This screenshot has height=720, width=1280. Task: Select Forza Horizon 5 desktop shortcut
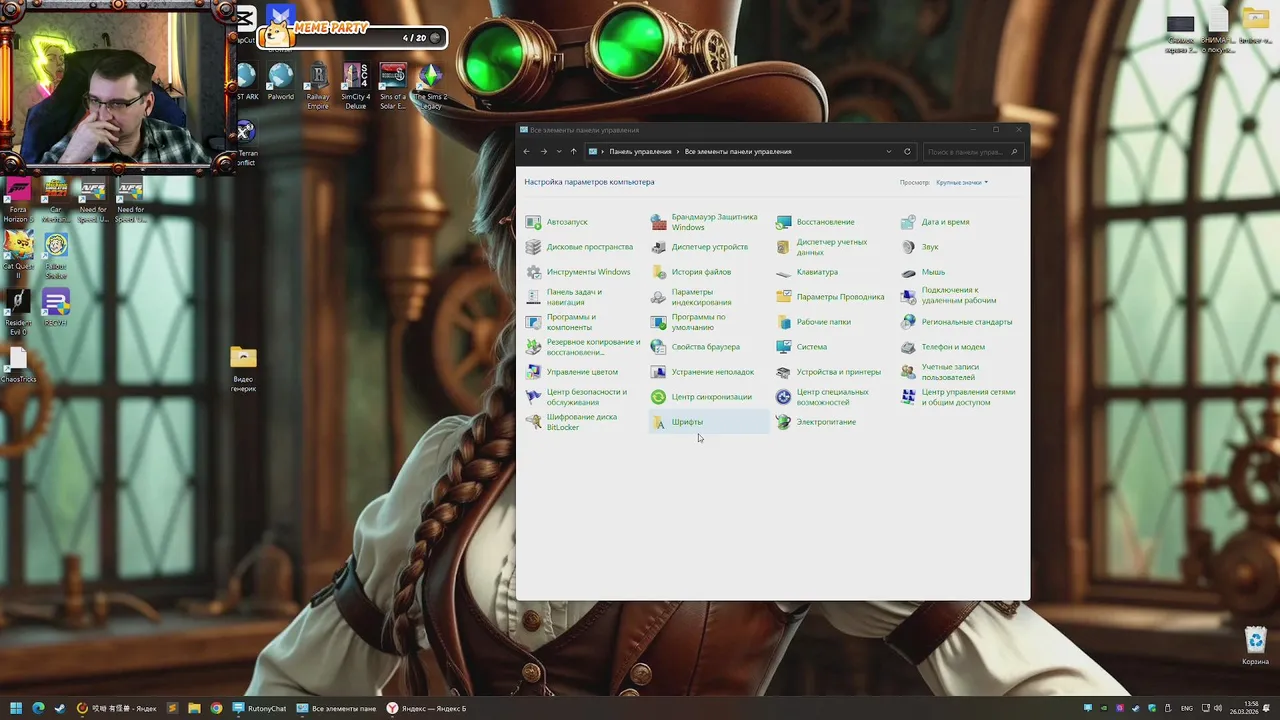(18, 200)
